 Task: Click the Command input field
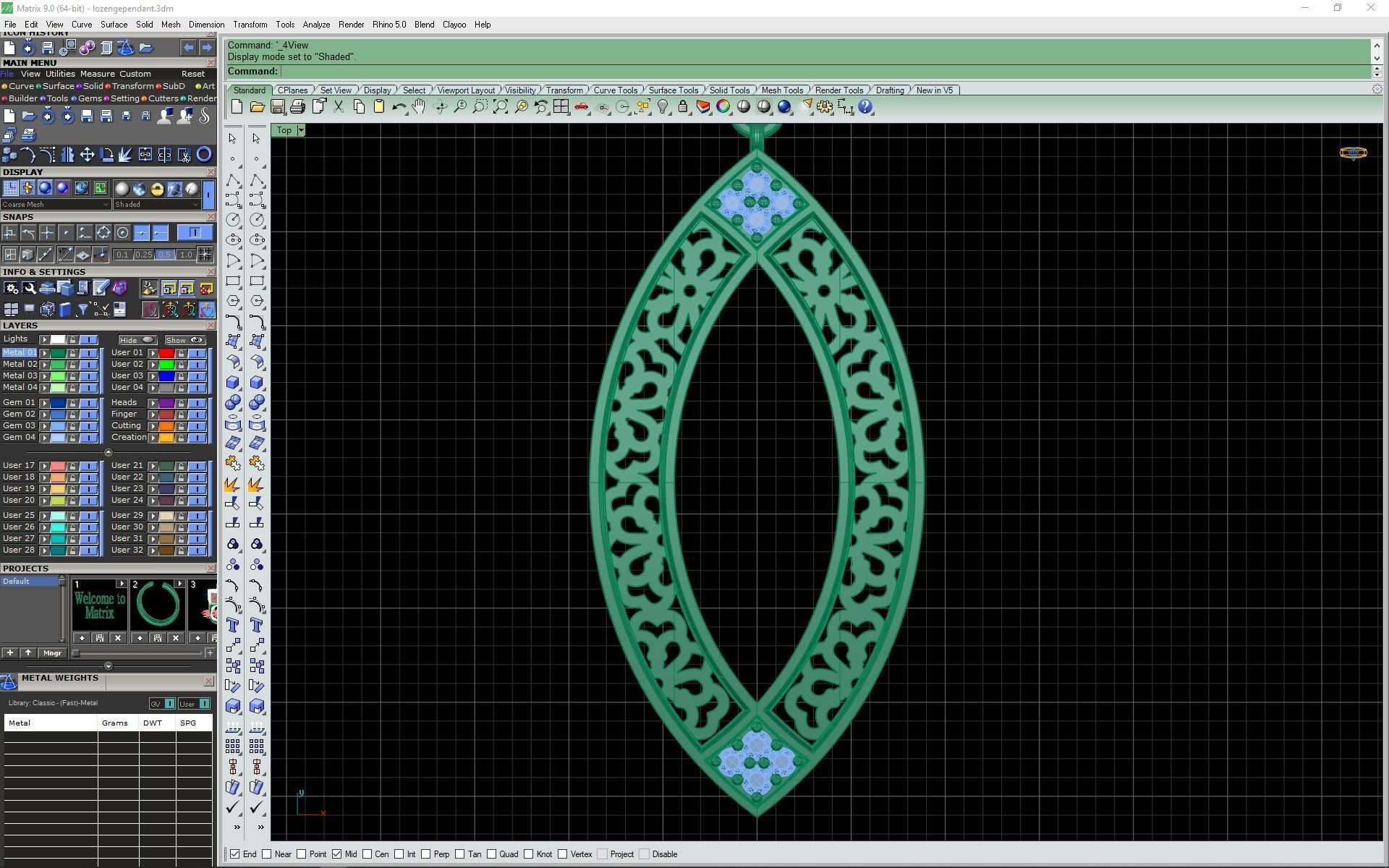[x=825, y=71]
